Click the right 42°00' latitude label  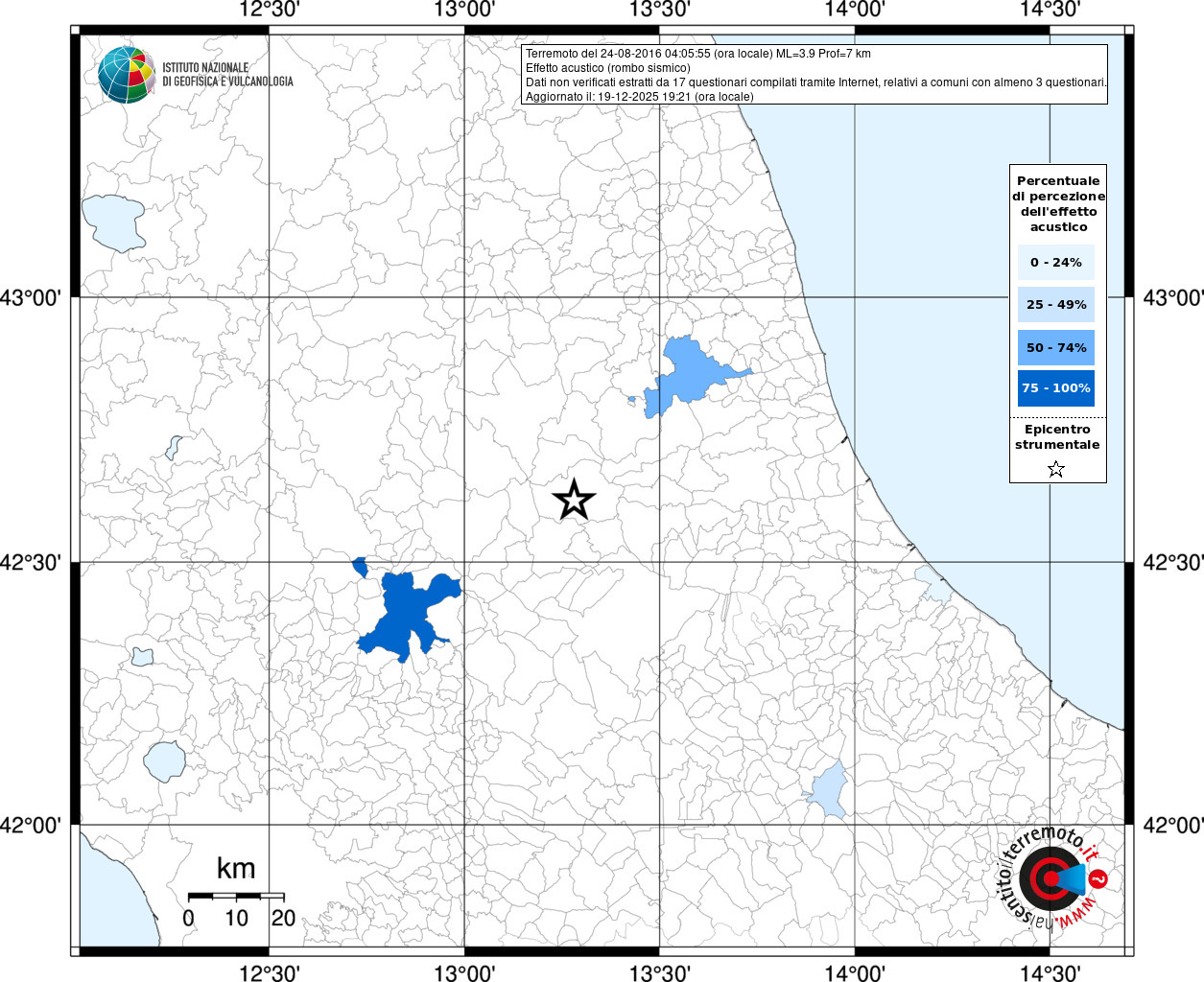[1172, 826]
